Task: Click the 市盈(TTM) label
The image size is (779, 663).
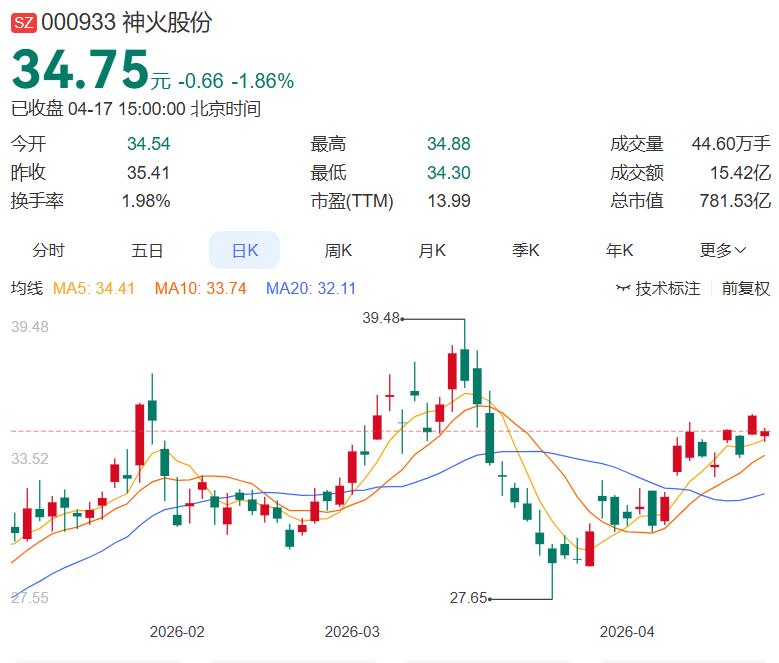Action: (352, 201)
